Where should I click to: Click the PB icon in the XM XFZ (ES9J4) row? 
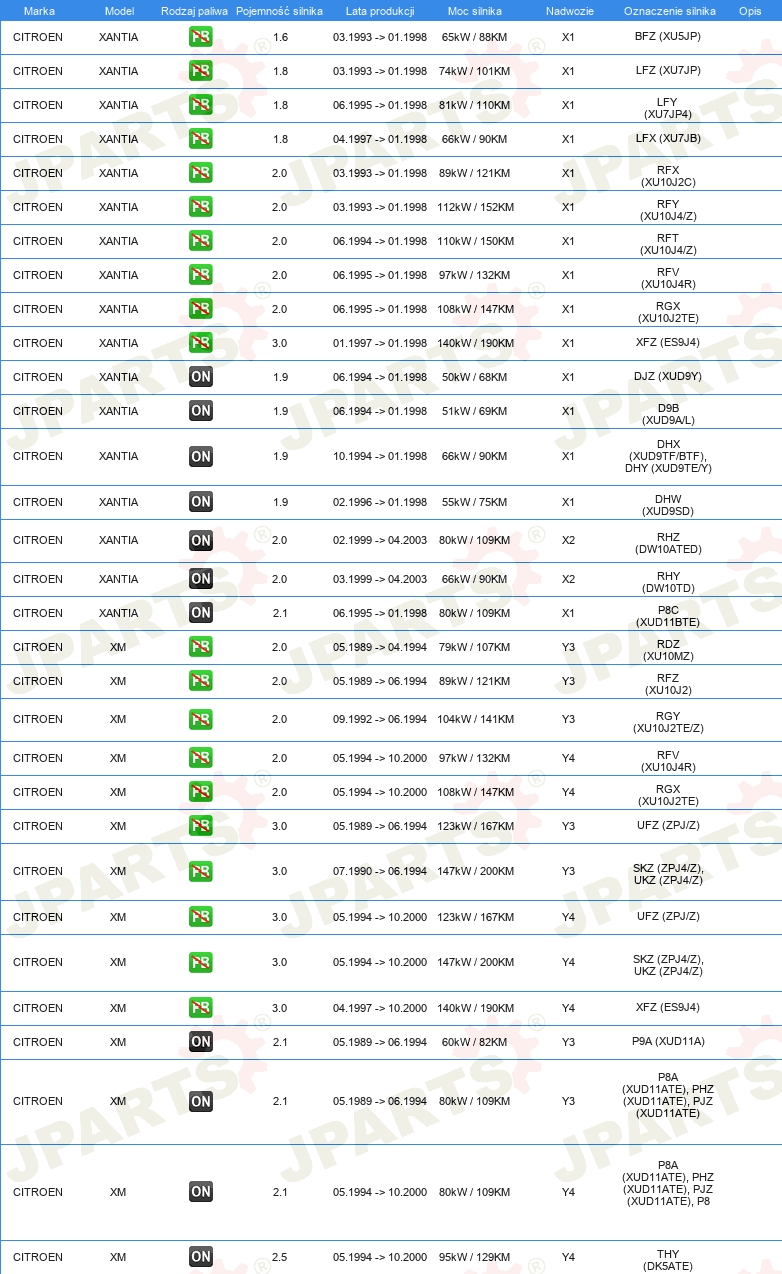pyautogui.click(x=201, y=1008)
